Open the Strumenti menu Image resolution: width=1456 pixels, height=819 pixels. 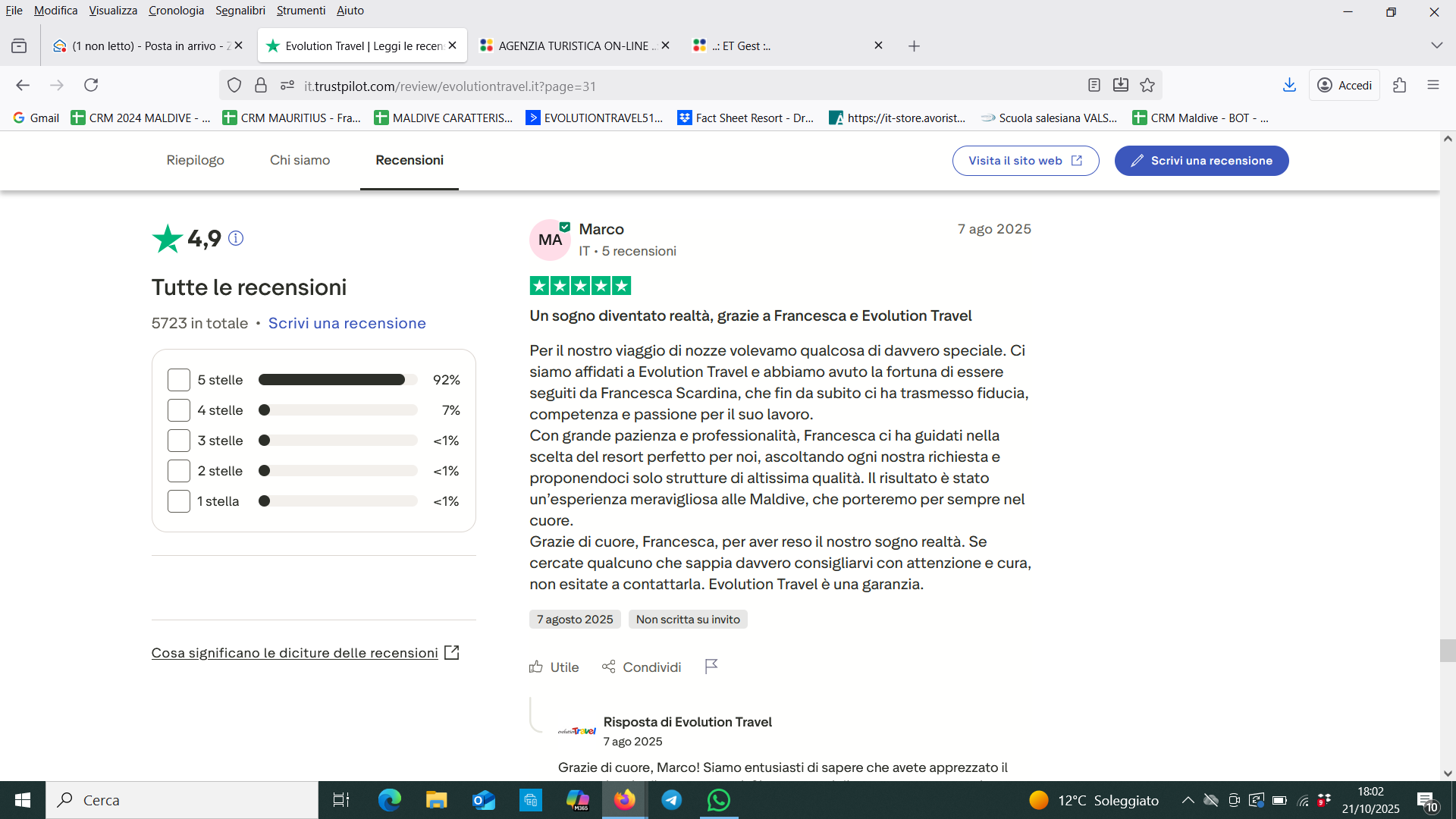tap(301, 11)
